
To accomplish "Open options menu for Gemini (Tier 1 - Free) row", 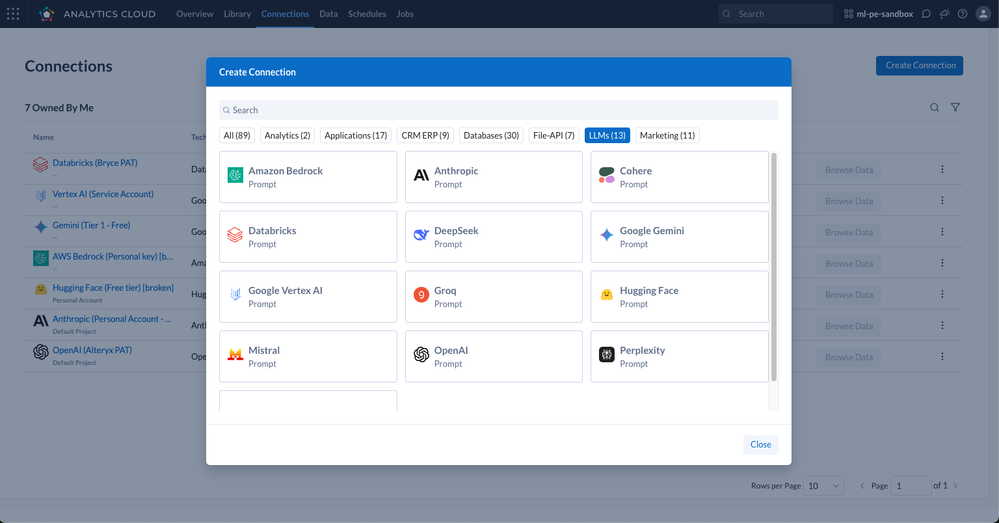I will 942,232.
